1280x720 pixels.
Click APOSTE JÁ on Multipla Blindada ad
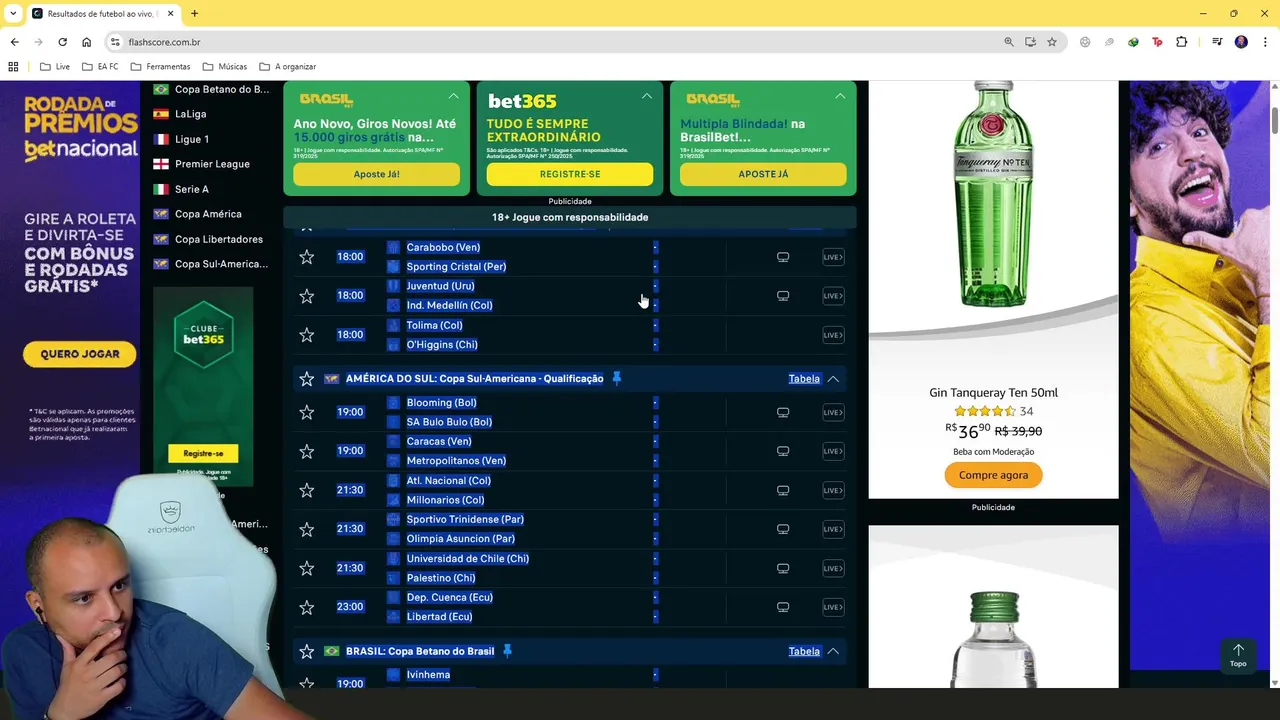[x=763, y=174]
